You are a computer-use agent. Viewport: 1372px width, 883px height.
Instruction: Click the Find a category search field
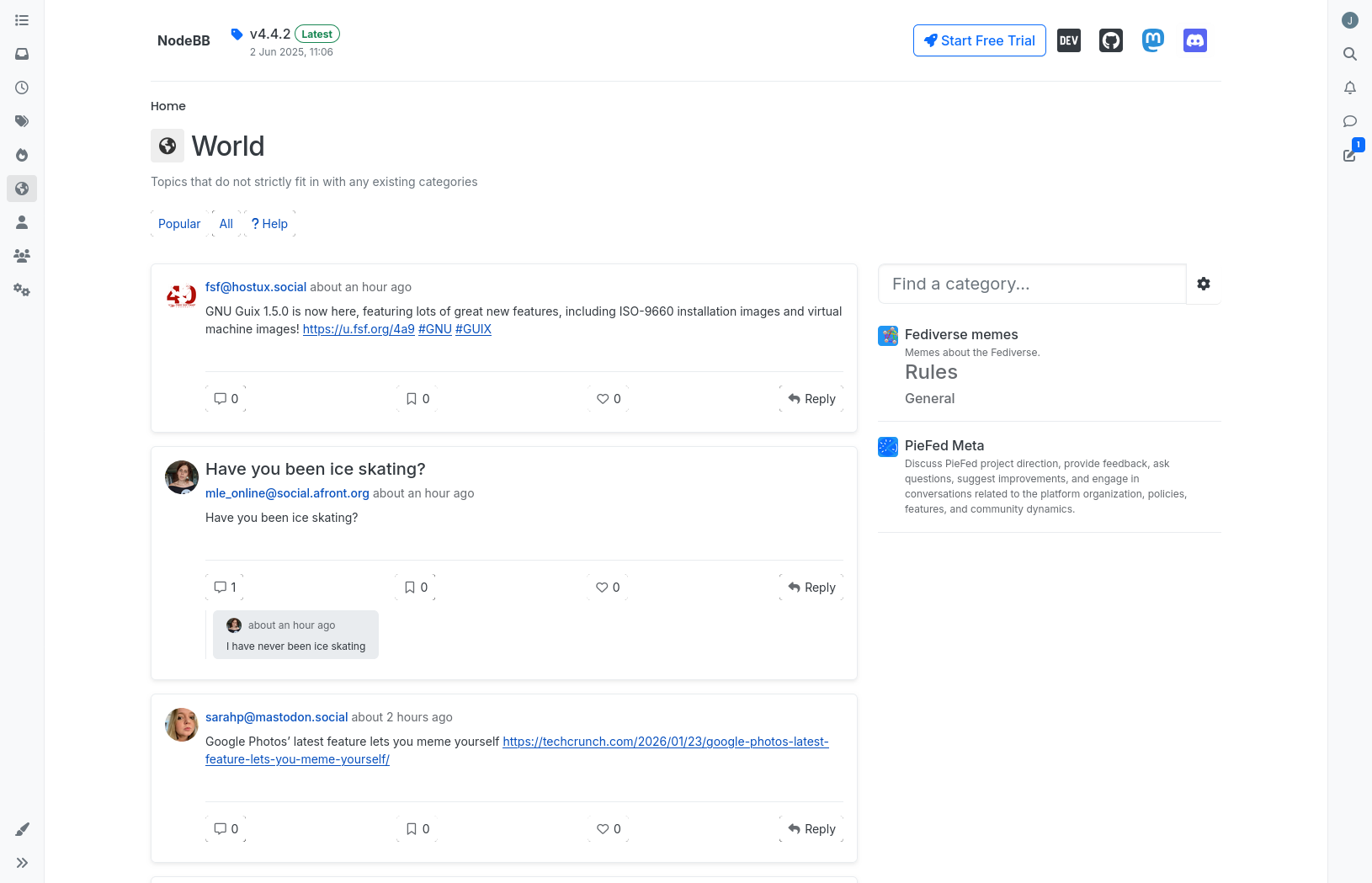click(x=1031, y=284)
